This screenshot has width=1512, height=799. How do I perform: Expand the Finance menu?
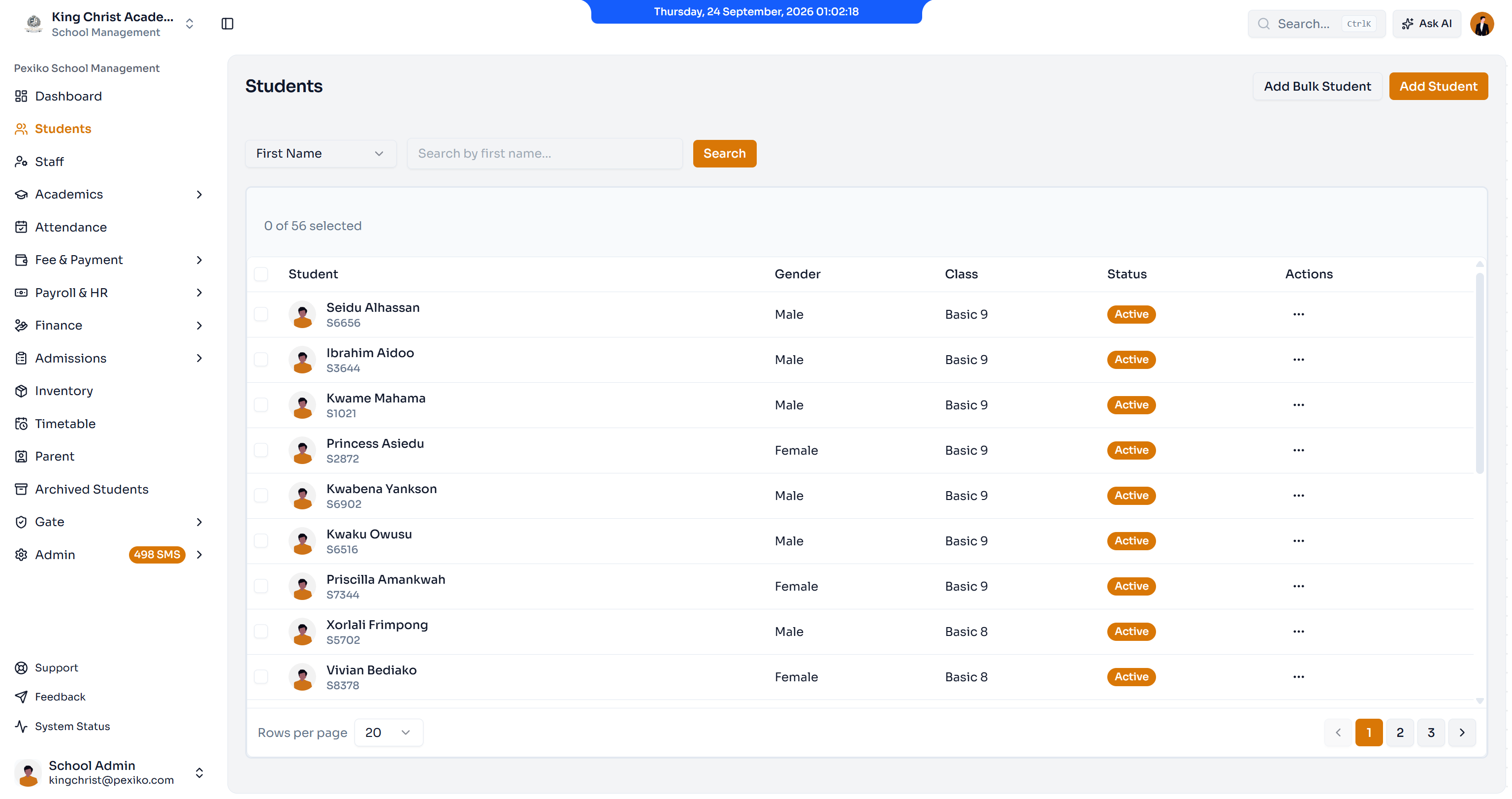tap(110, 325)
